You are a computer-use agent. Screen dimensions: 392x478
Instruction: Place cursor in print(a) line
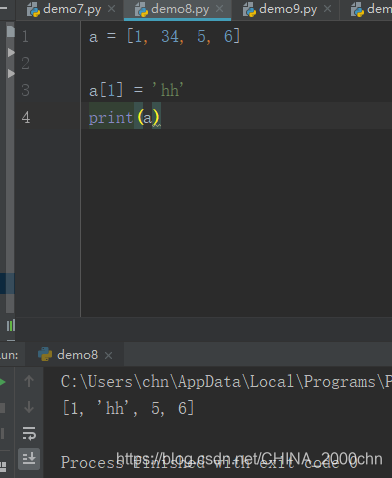[125, 118]
